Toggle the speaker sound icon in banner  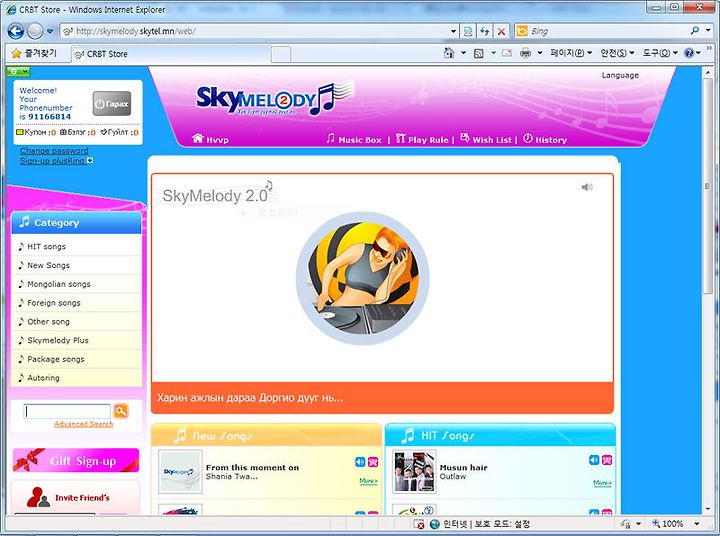pos(587,187)
